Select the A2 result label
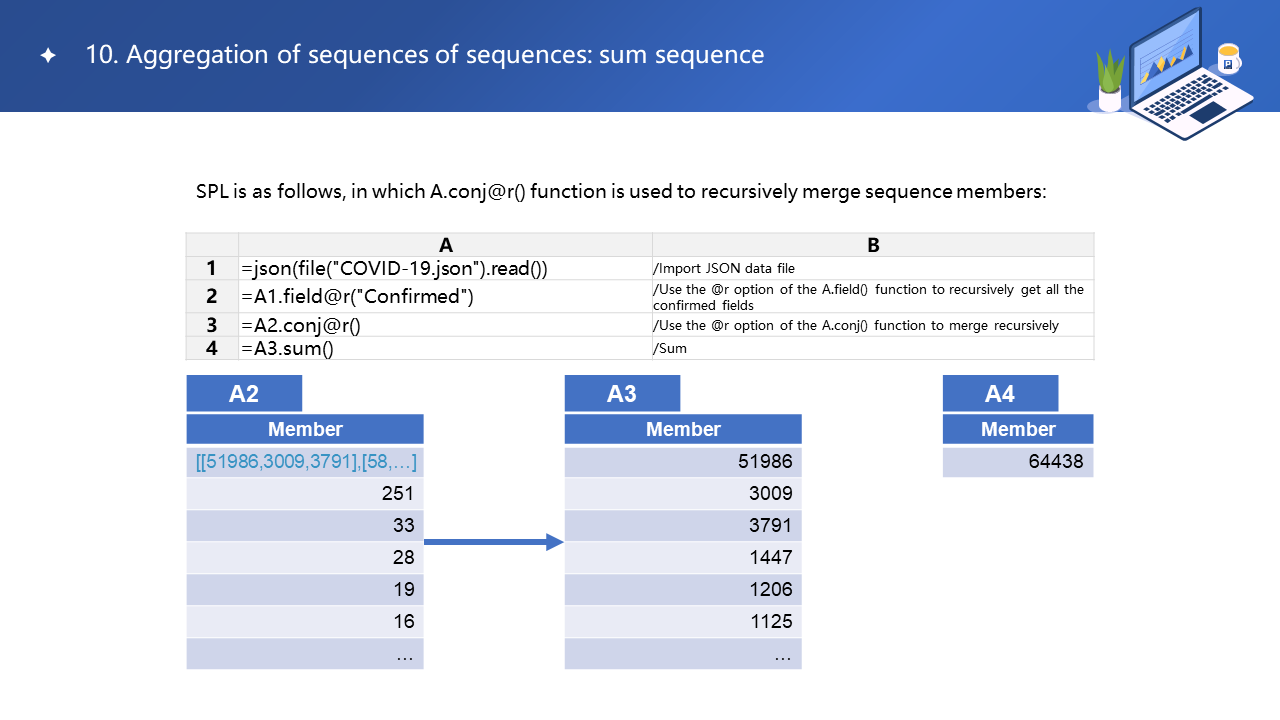Viewport: 1280px width, 720px height. (244, 394)
